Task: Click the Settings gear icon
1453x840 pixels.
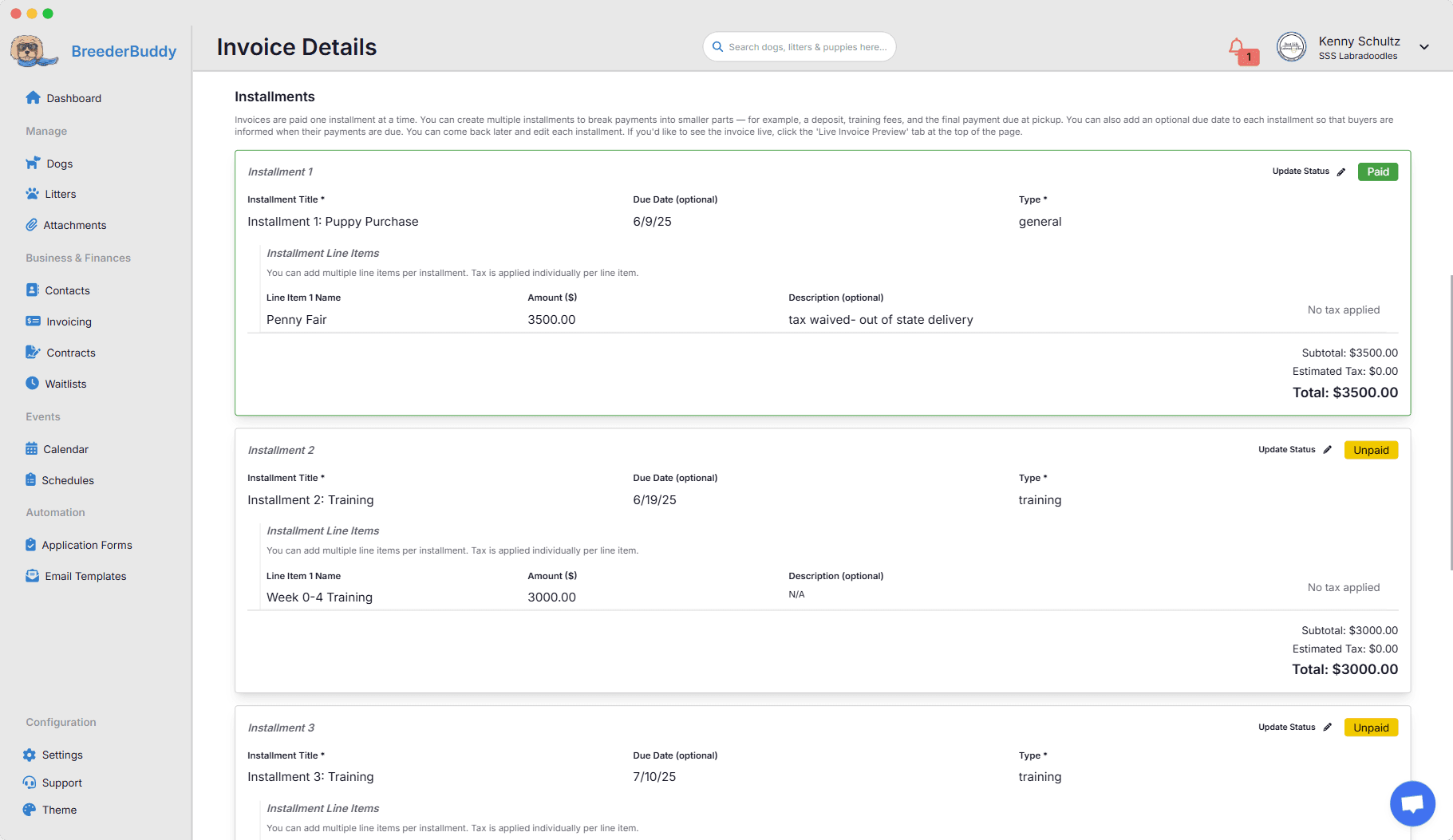Action: 30,755
